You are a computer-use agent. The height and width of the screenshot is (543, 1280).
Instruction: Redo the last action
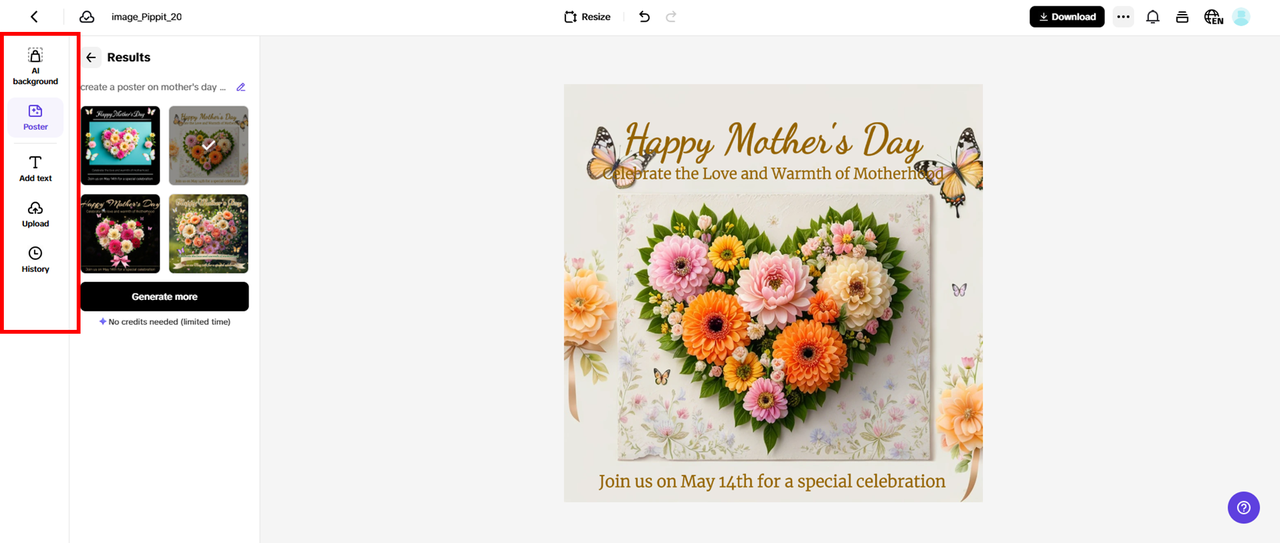(x=671, y=17)
